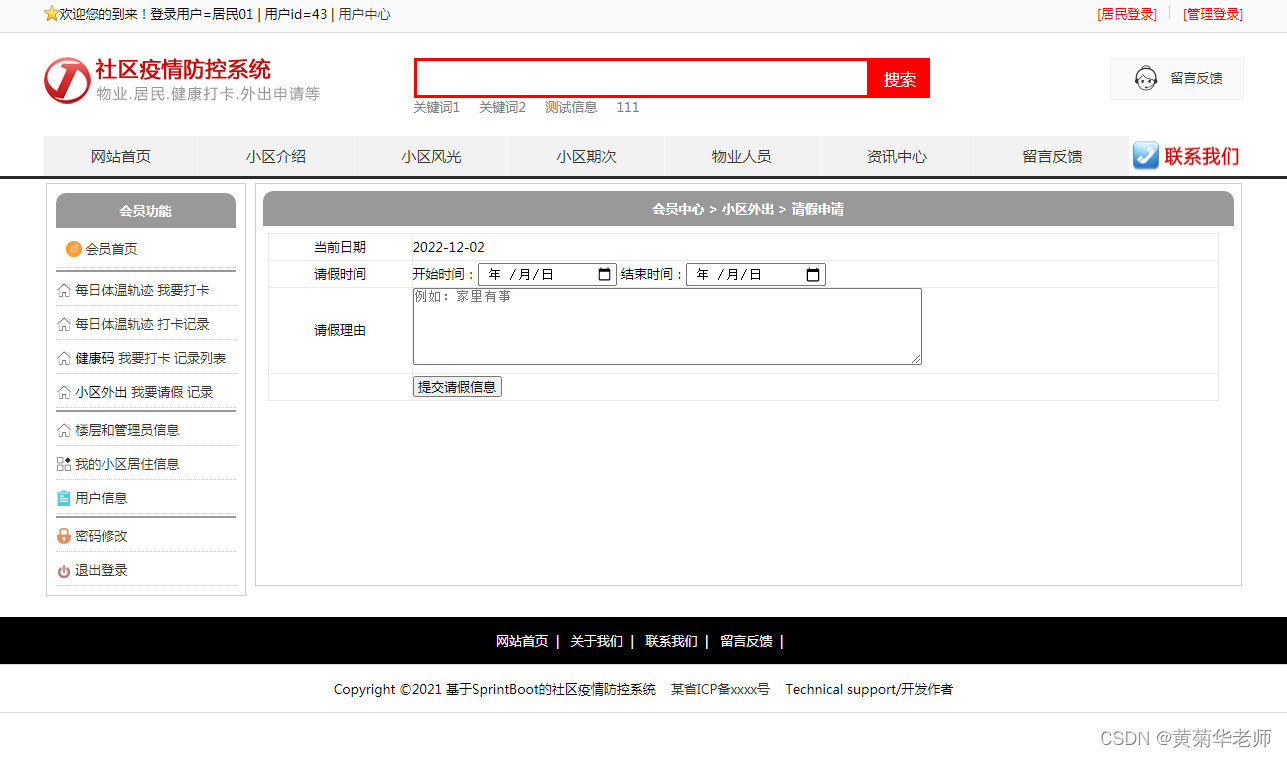
Task: Open the start time calendar picker
Action: [x=604, y=274]
